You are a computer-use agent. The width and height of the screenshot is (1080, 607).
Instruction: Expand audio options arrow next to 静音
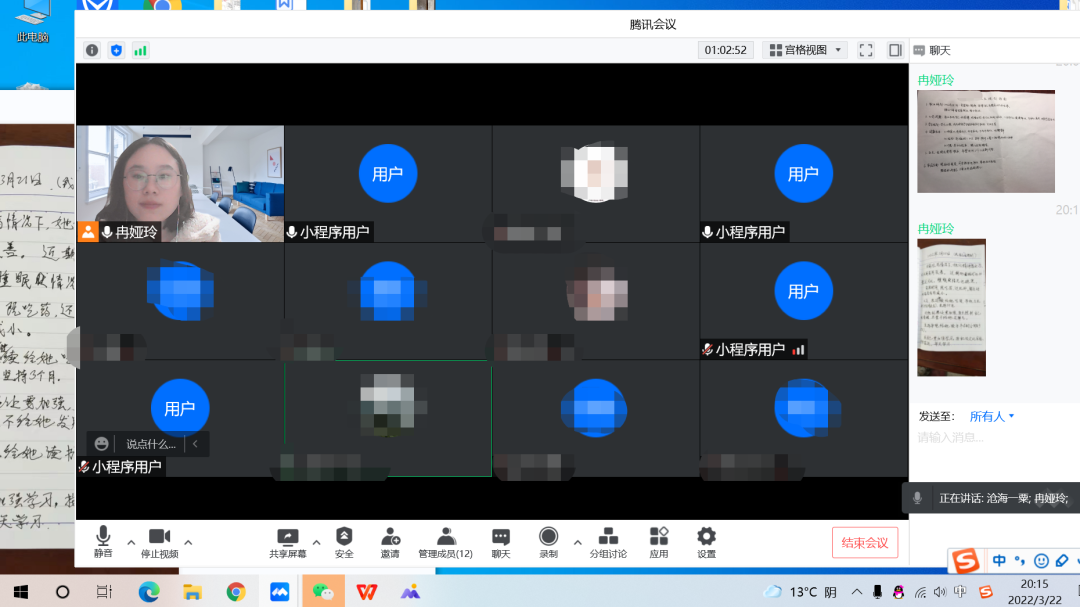click(131, 543)
